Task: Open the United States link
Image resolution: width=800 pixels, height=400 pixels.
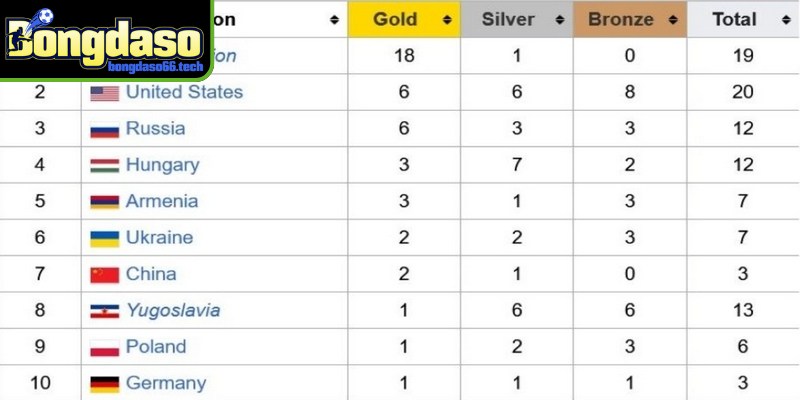Action: pyautogui.click(x=184, y=92)
